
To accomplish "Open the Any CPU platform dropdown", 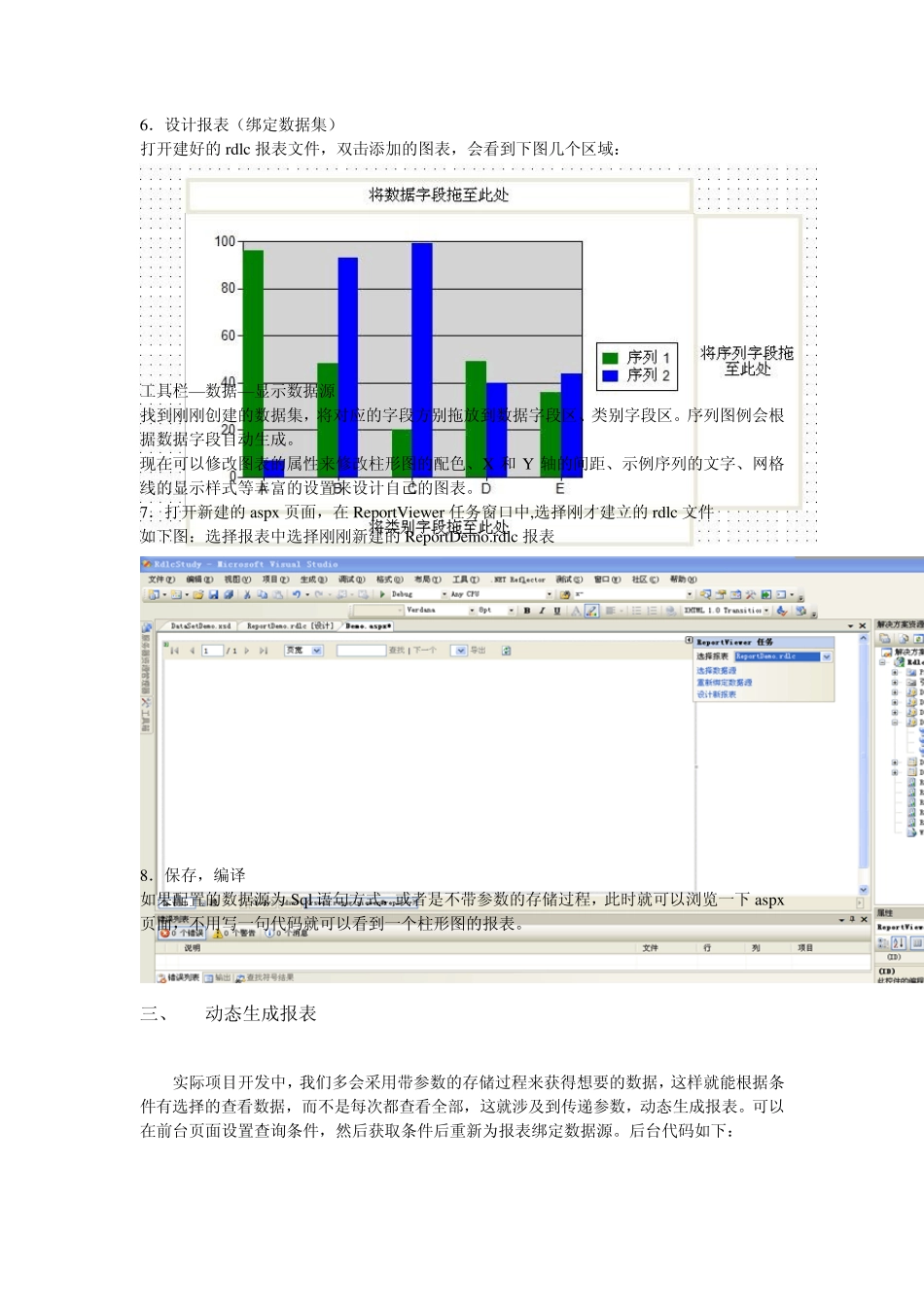I will pos(501,594).
